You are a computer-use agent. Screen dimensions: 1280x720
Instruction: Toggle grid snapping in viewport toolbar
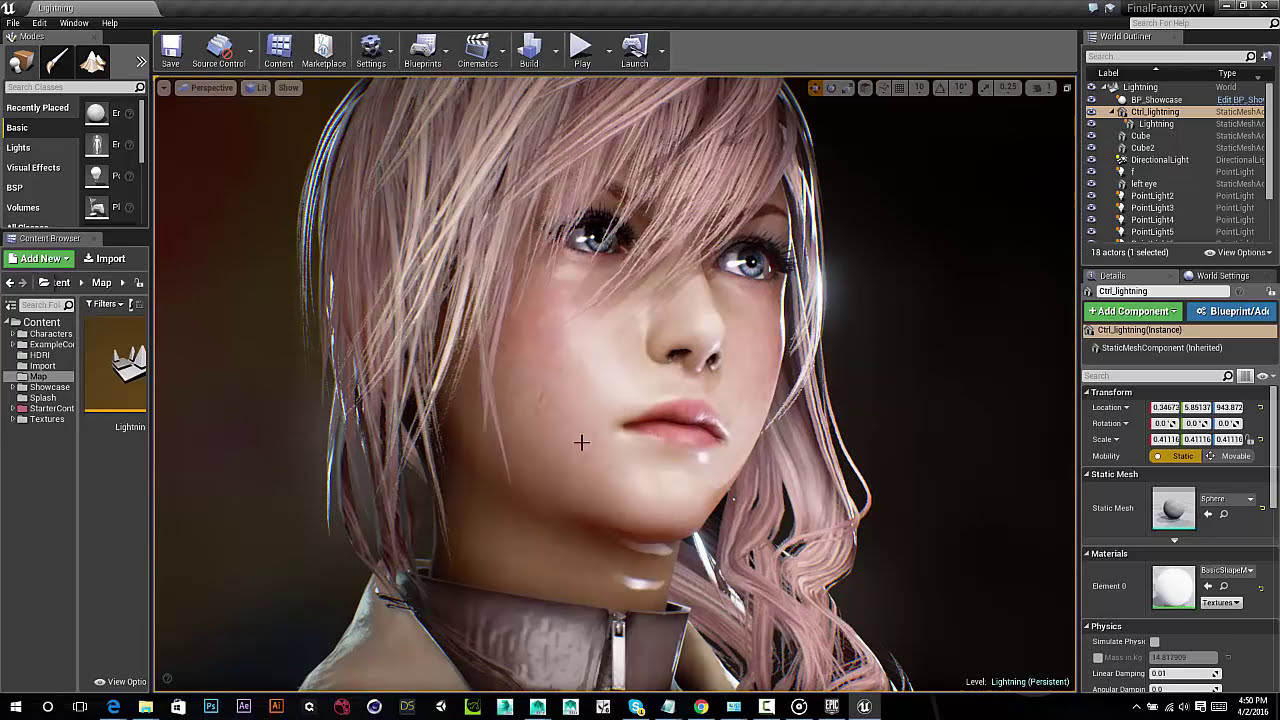coord(900,88)
